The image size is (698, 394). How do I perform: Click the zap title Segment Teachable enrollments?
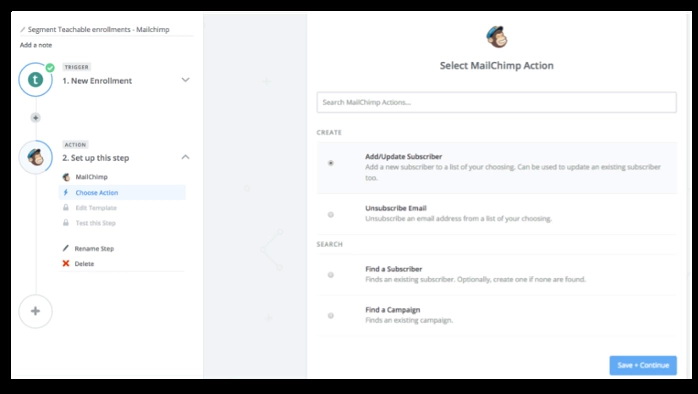[98, 29]
